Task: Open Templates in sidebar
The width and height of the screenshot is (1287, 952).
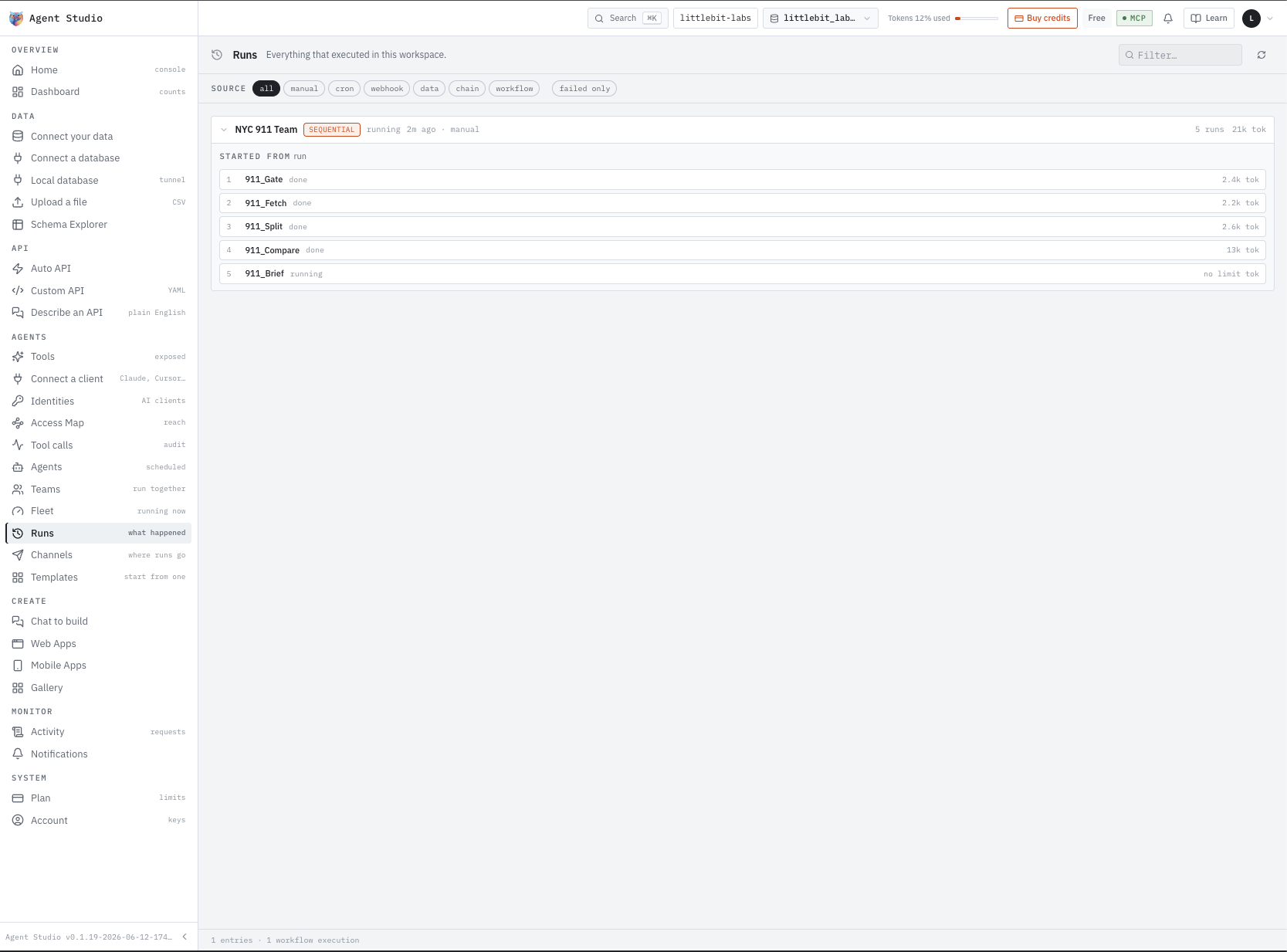Action: 99,578
